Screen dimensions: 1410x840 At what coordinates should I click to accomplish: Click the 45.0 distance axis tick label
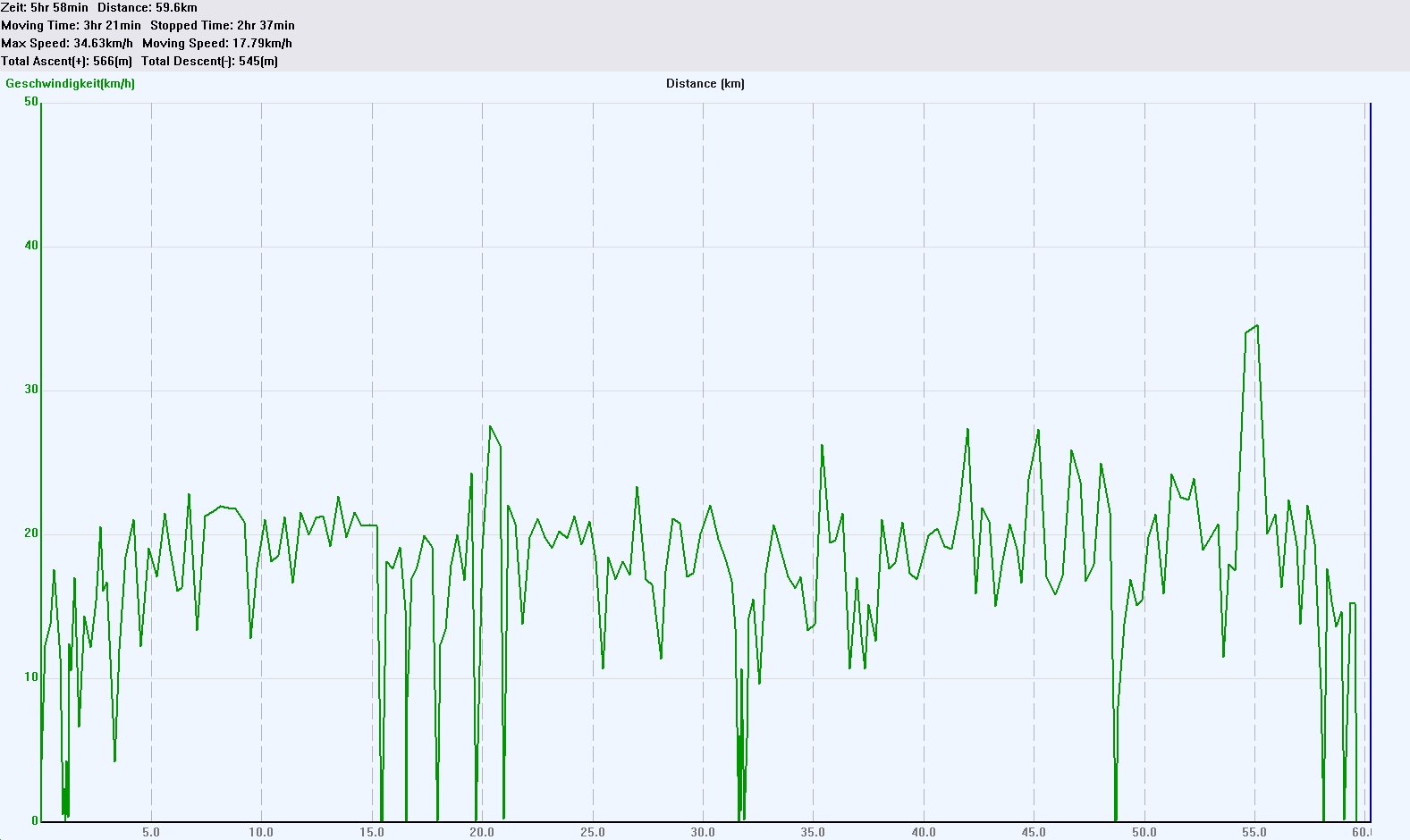coord(1034,832)
